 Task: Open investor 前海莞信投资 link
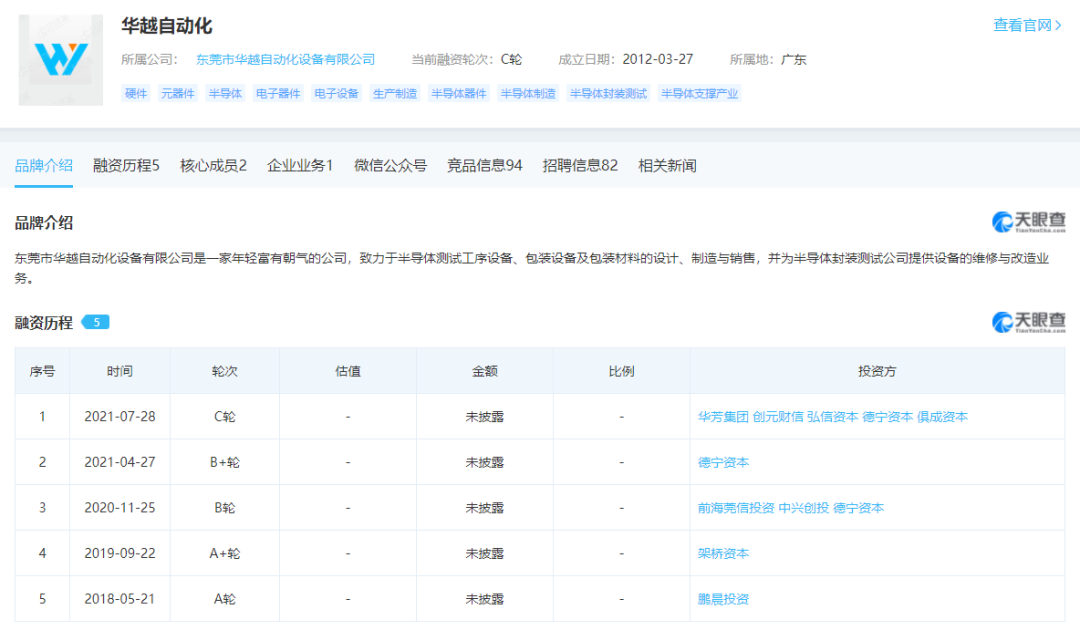pyautogui.click(x=736, y=508)
